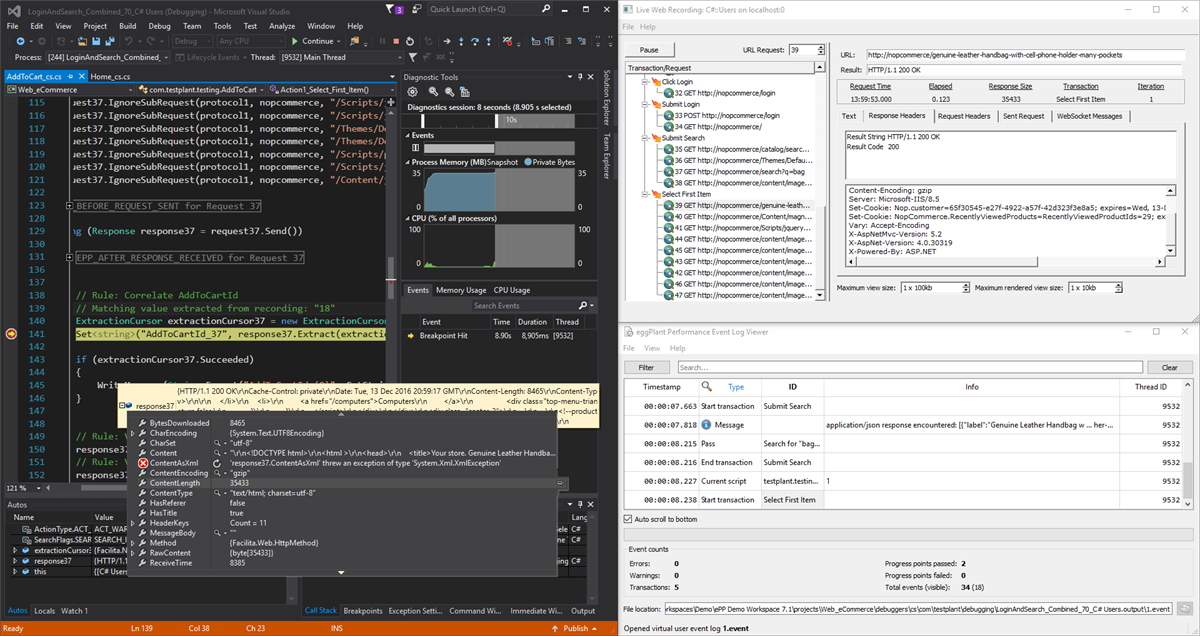Click breakpoint glyph on line 141
This screenshot has height=636, width=1200.
click(x=11, y=335)
